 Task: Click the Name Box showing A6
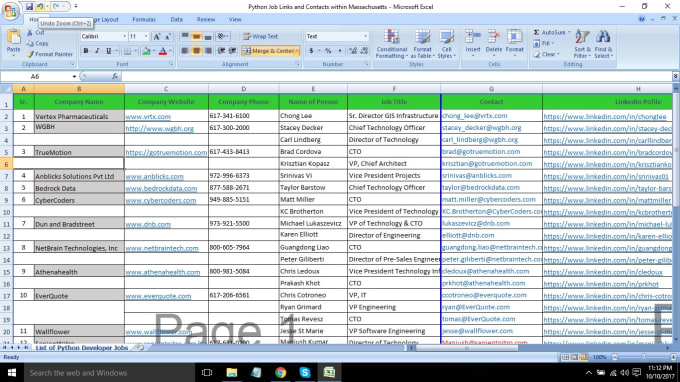(x=36, y=76)
